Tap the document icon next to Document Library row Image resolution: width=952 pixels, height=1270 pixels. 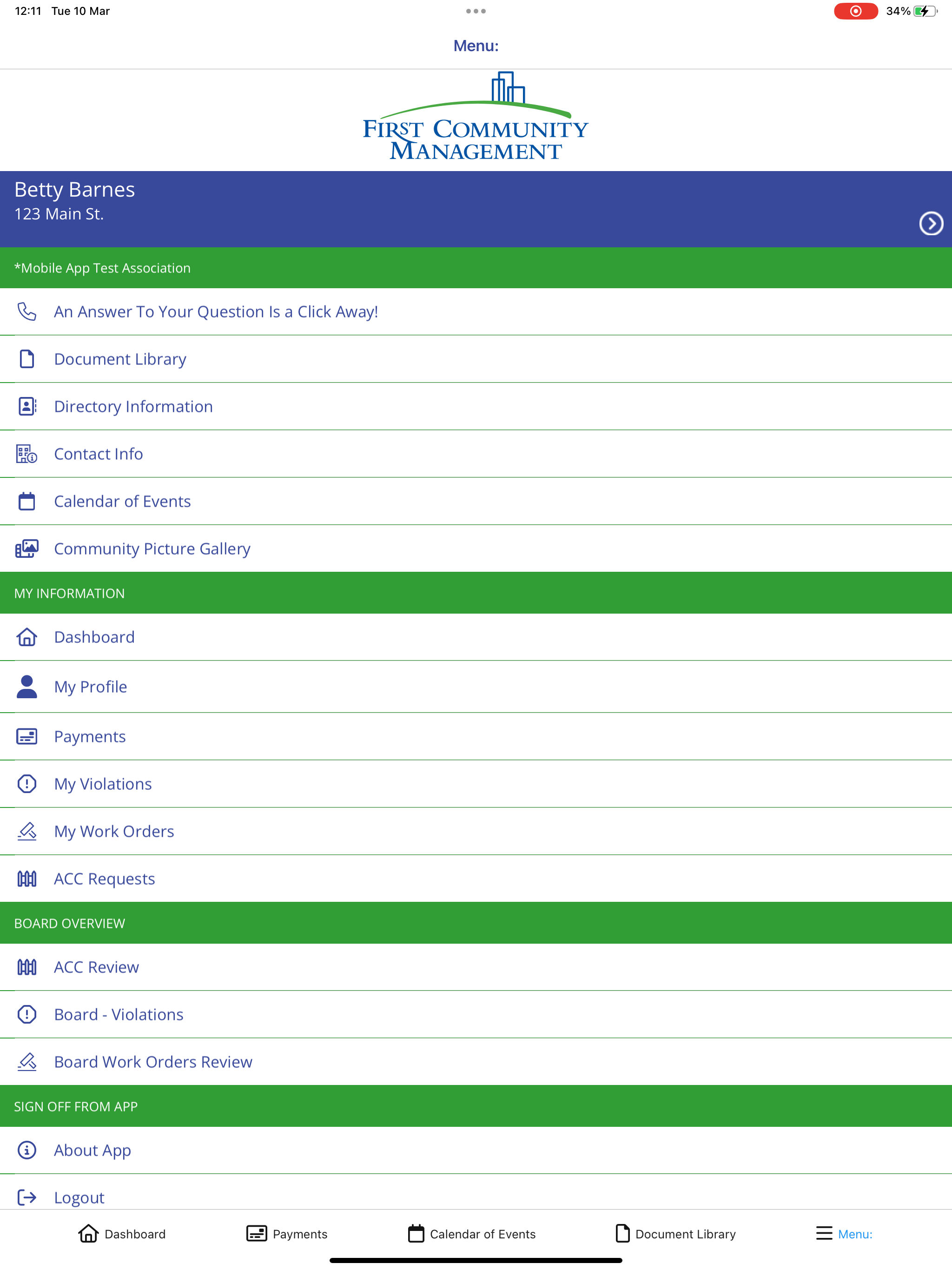(x=26, y=359)
